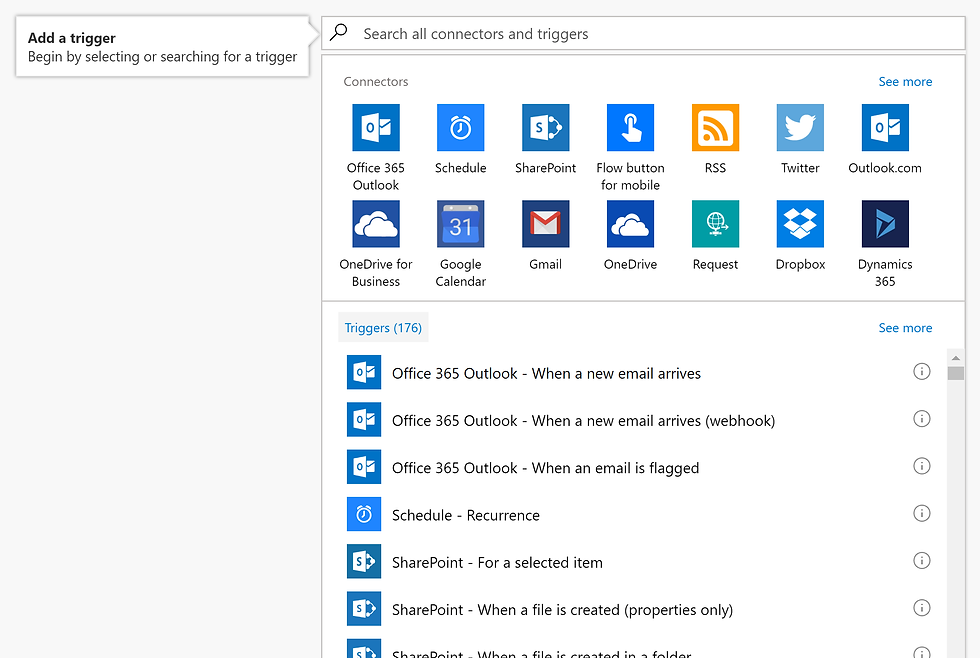The height and width of the screenshot is (658, 980).
Task: Click the search magnifier icon
Action: 339,32
